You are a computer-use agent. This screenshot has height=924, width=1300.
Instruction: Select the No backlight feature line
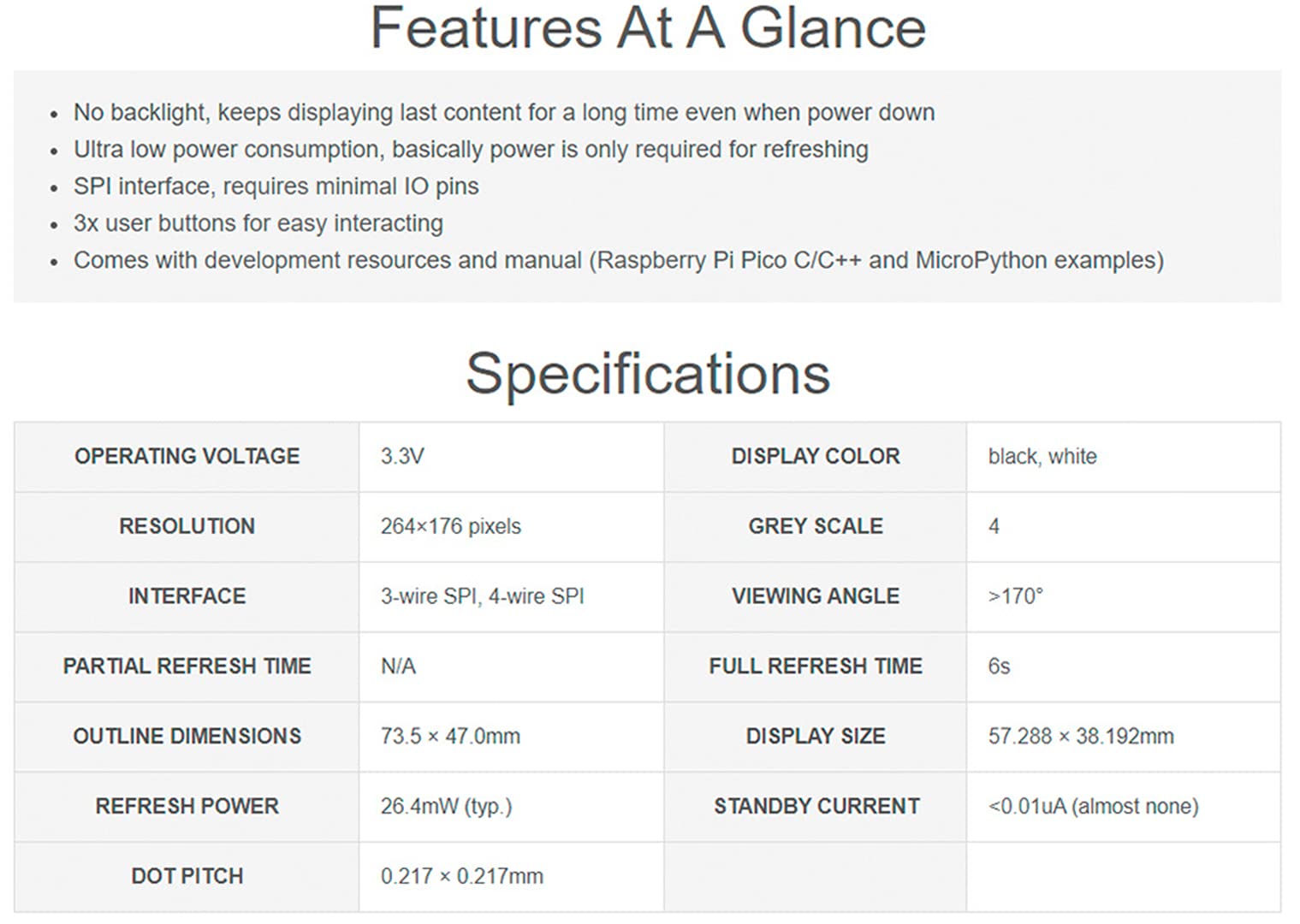coord(504,113)
